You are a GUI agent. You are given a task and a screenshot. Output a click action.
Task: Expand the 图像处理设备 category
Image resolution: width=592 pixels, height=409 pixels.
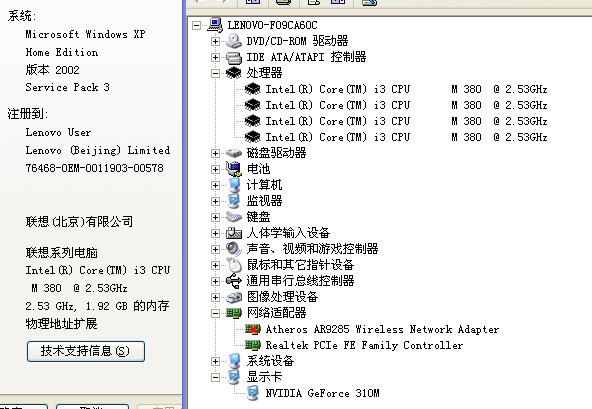215,297
